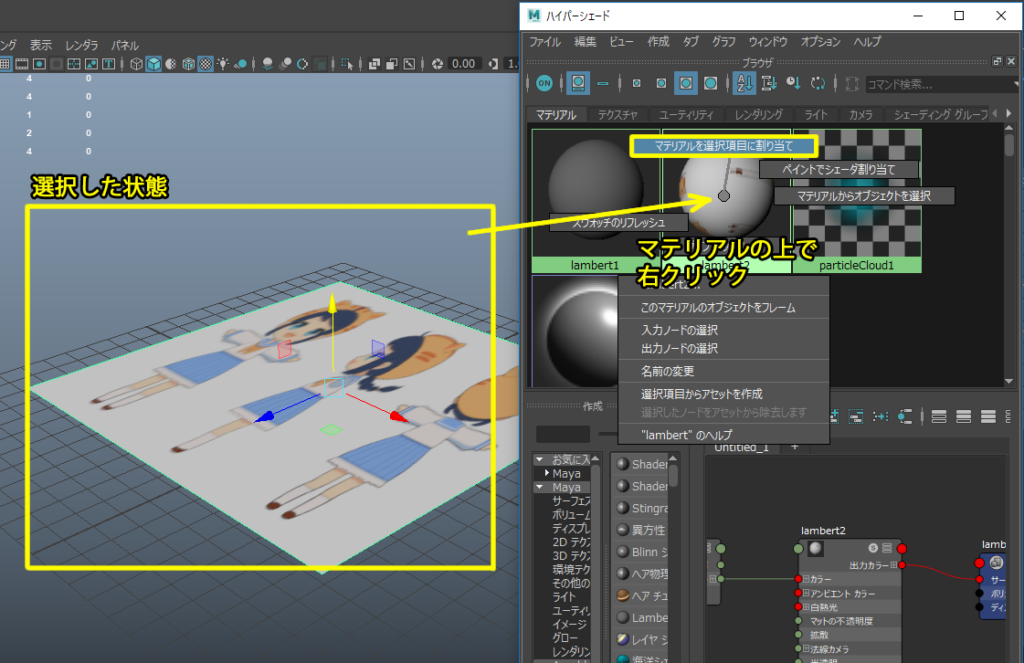This screenshot has height=663, width=1024.
Task: Toggle the ON swatch rendering button
Action: [x=544, y=83]
